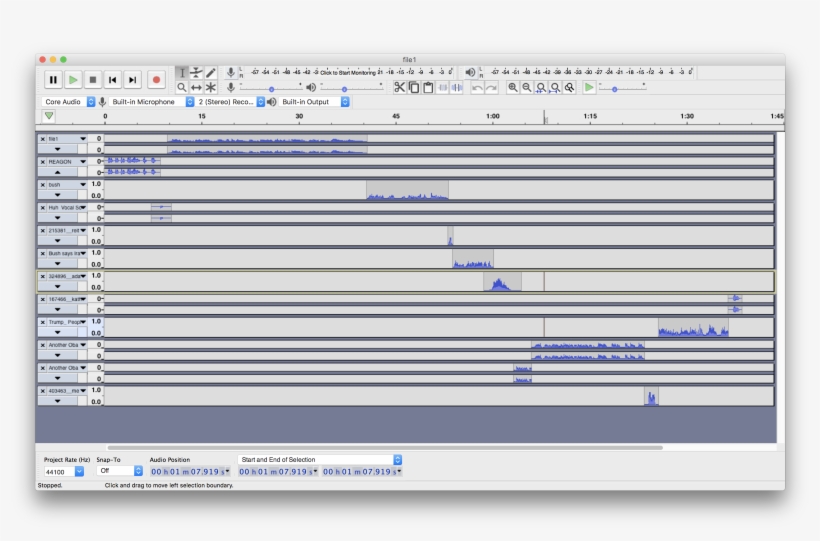Open 2 (Stereo) recording channels dropdown
This screenshot has height=541, width=820.
point(231,102)
